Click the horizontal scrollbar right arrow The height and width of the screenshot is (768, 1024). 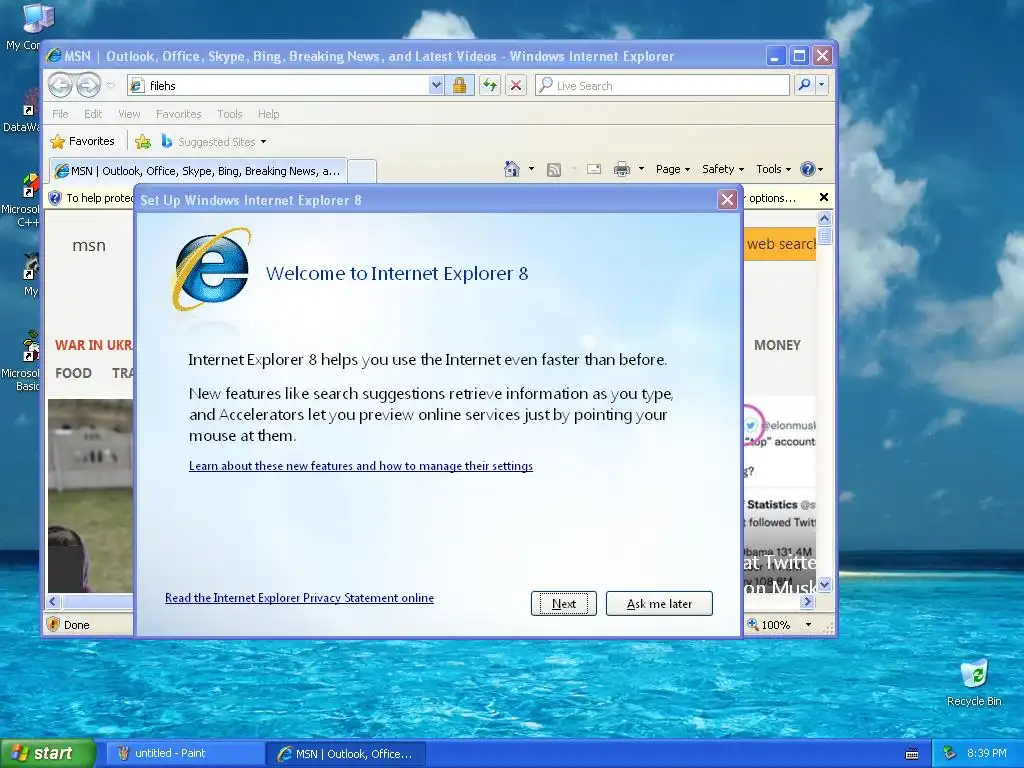(808, 601)
